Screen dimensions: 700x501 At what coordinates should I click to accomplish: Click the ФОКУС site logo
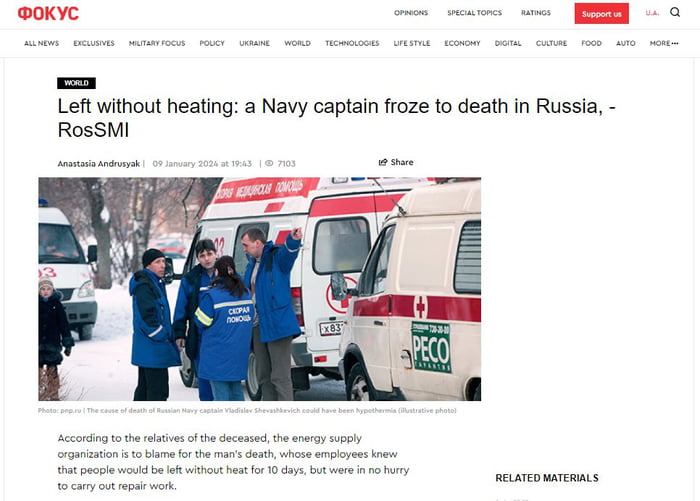click(48, 13)
